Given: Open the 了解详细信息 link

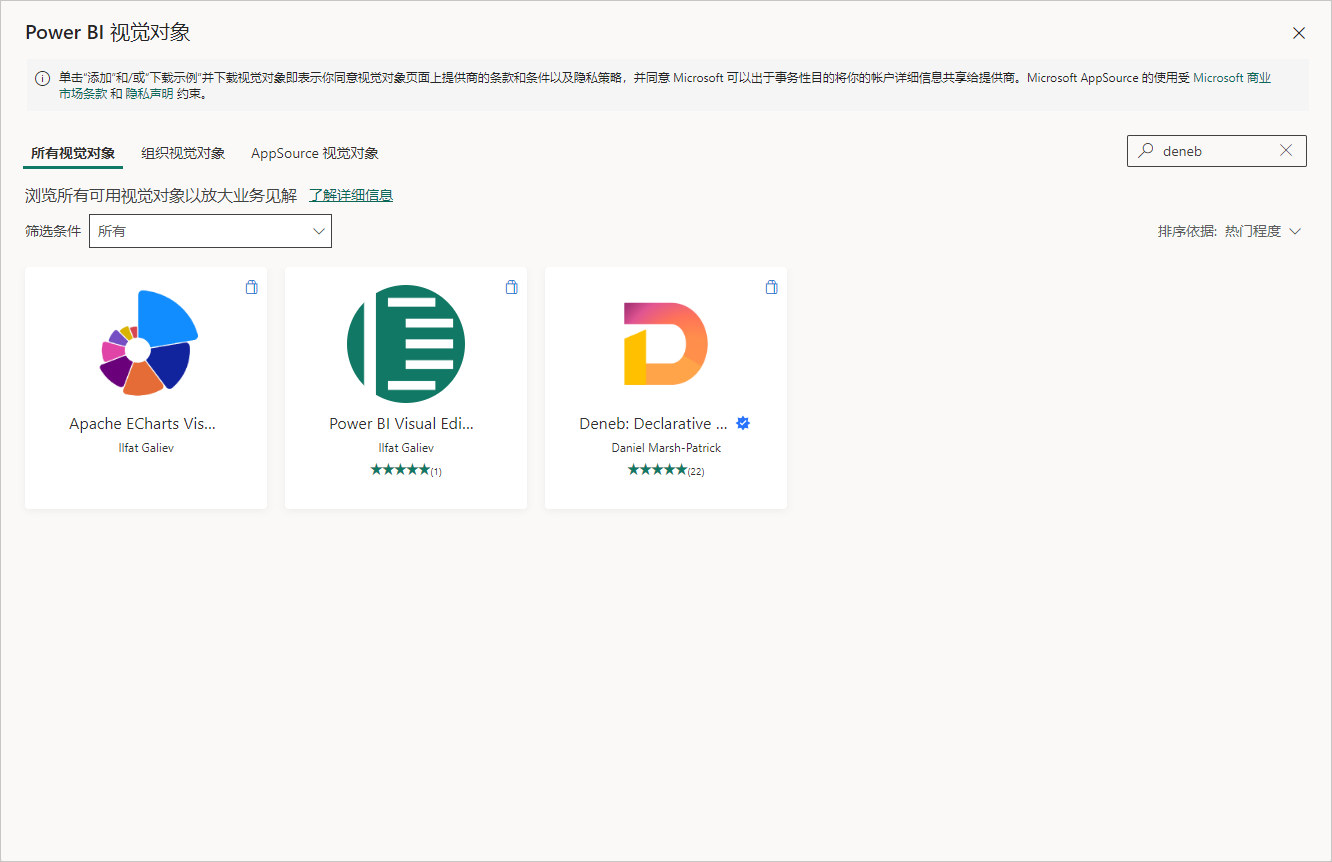Looking at the screenshot, I should [x=351, y=195].
